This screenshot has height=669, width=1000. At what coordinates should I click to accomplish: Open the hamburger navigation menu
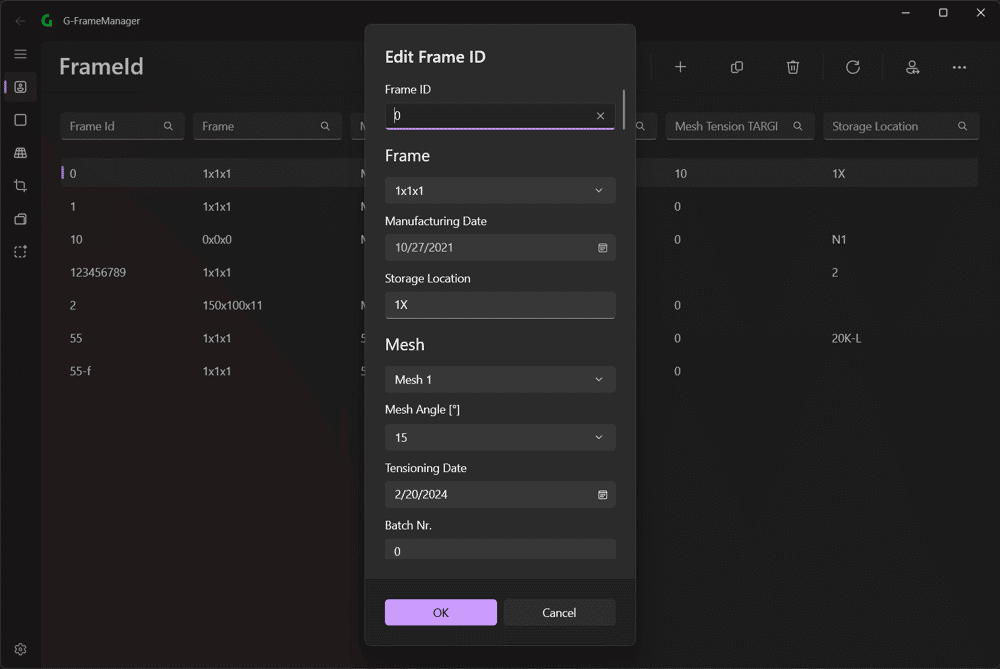pos(20,54)
